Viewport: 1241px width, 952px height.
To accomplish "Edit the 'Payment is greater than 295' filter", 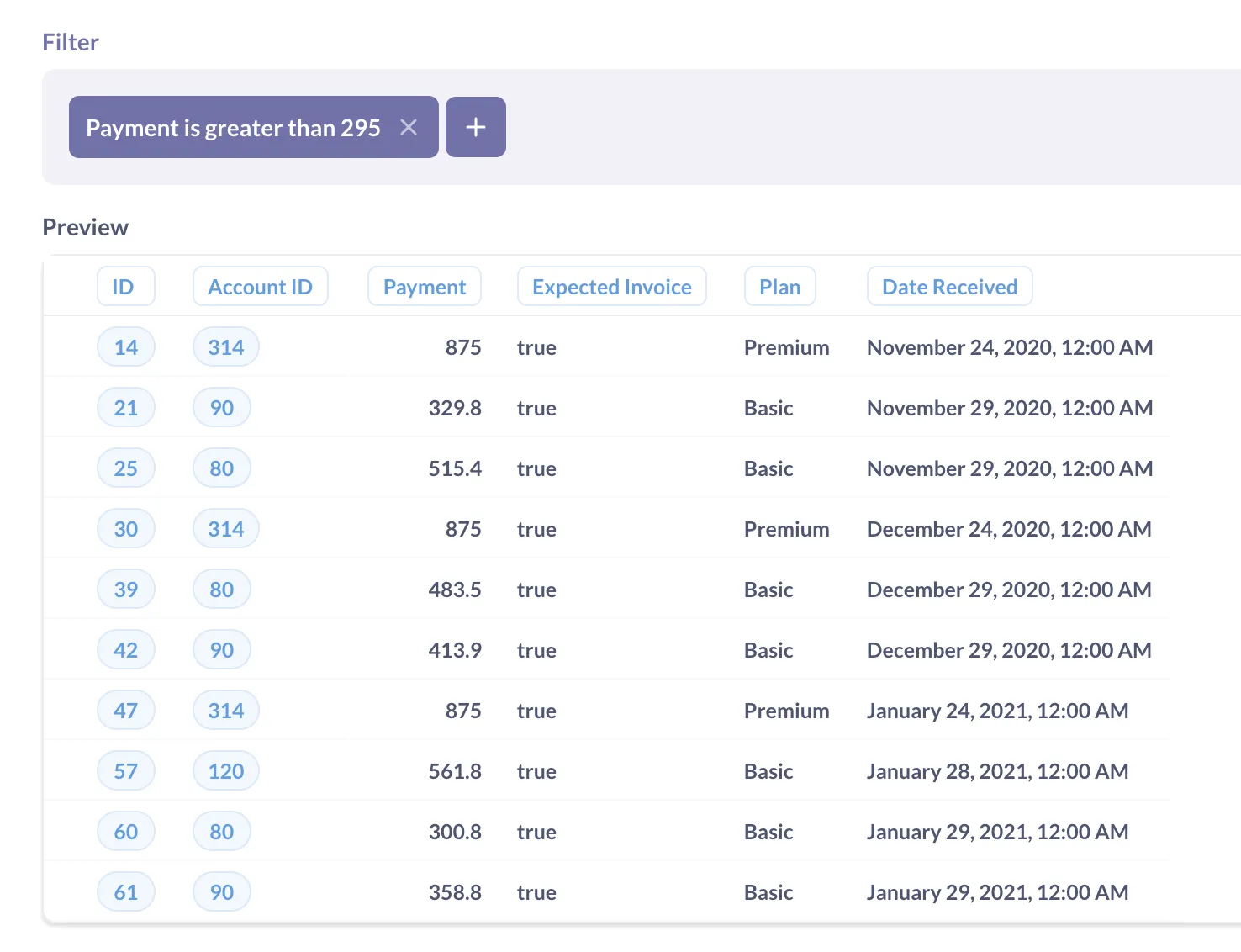I will (x=233, y=128).
